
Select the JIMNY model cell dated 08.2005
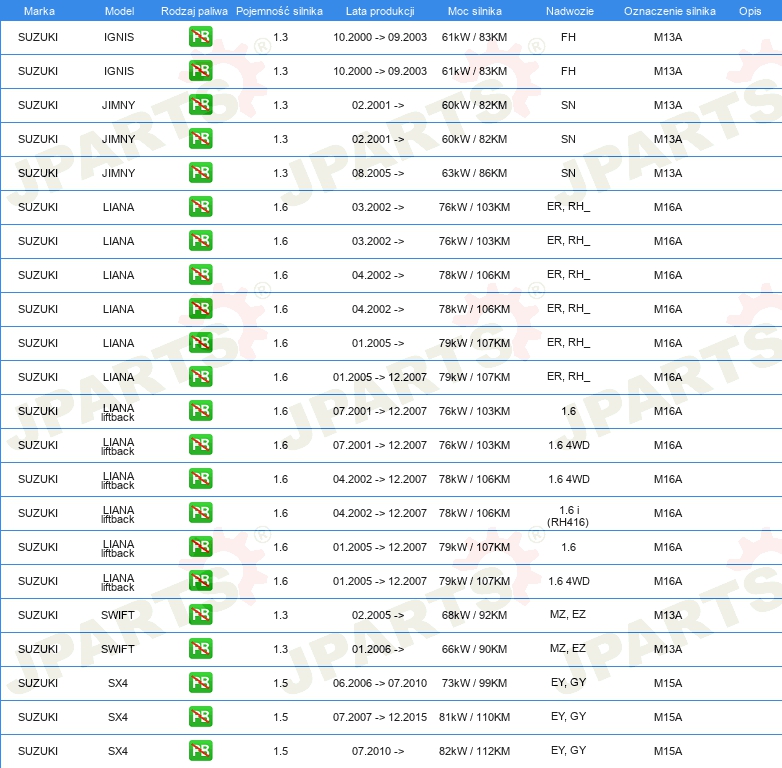coord(118,173)
